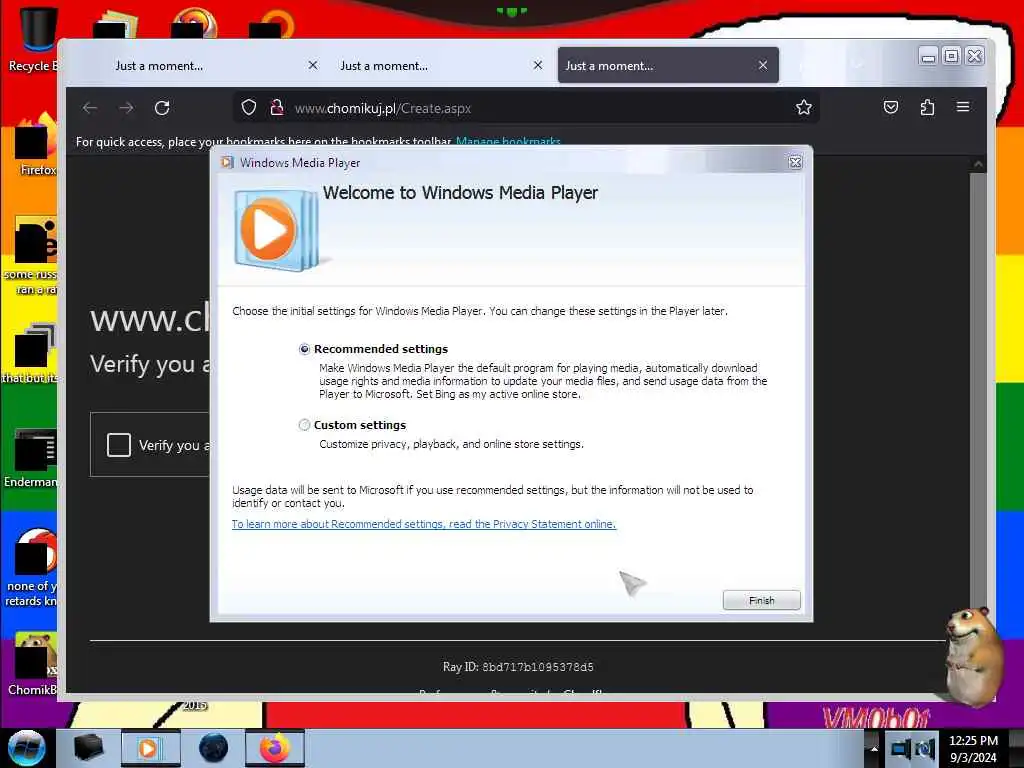Close the second Just a moment tab
This screenshot has width=1024, height=768.
click(x=537, y=65)
